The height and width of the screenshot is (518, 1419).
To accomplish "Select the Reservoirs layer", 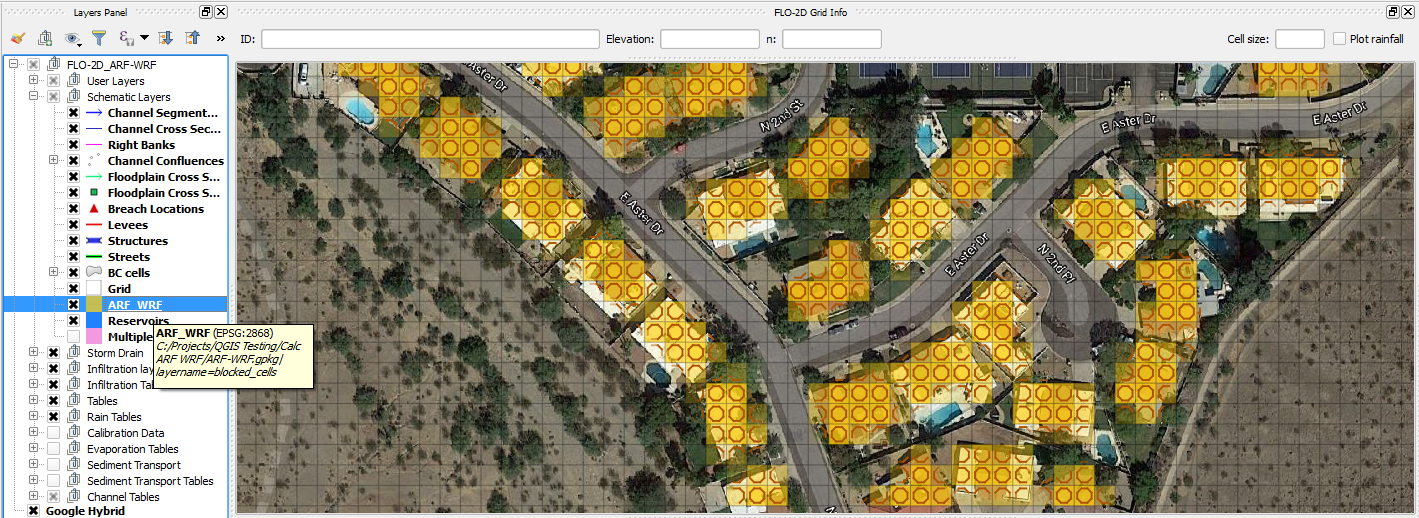I will click(139, 321).
